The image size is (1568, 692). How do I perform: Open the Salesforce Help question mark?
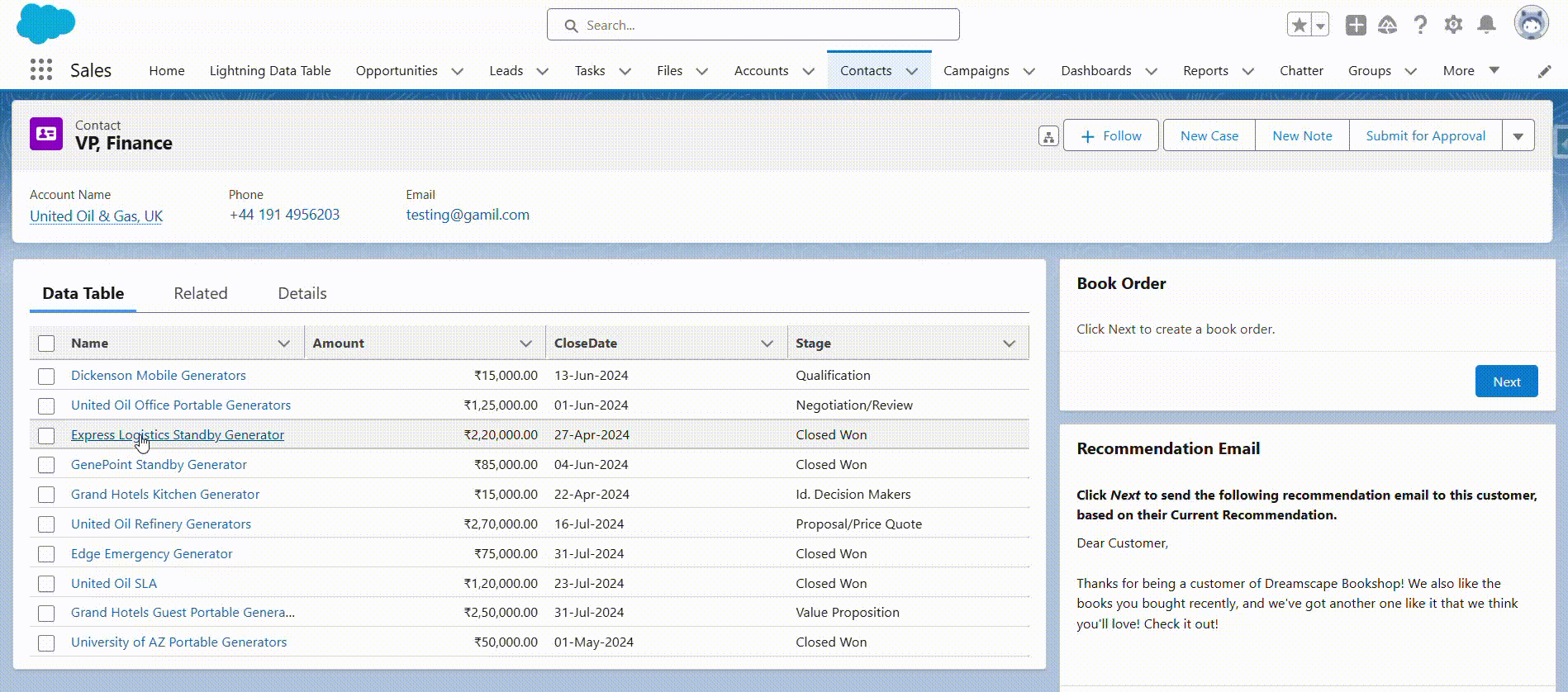1420,25
